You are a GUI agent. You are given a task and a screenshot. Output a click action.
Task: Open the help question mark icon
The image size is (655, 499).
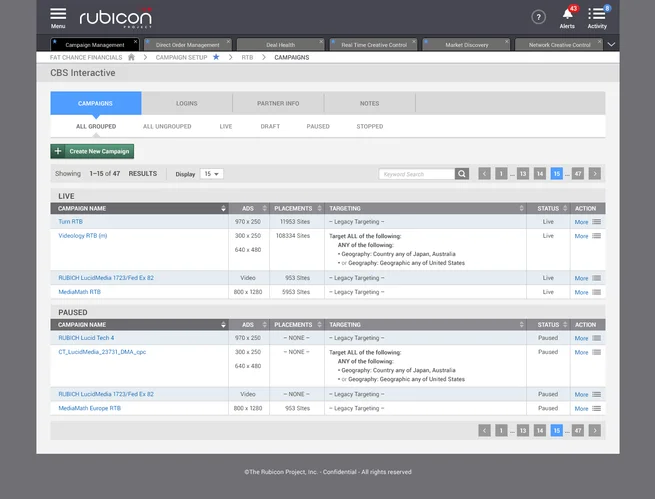coord(538,17)
